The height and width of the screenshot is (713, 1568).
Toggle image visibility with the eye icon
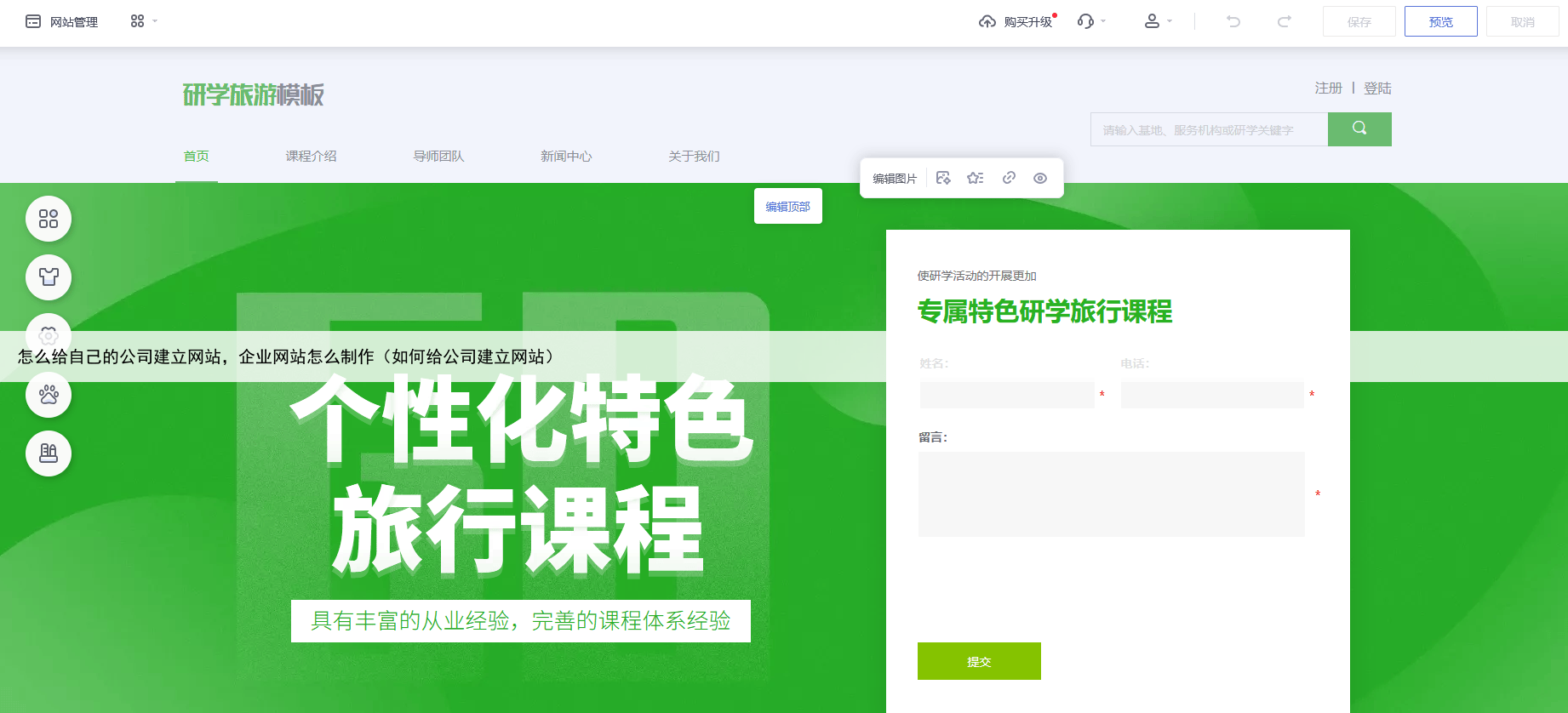(x=1040, y=178)
